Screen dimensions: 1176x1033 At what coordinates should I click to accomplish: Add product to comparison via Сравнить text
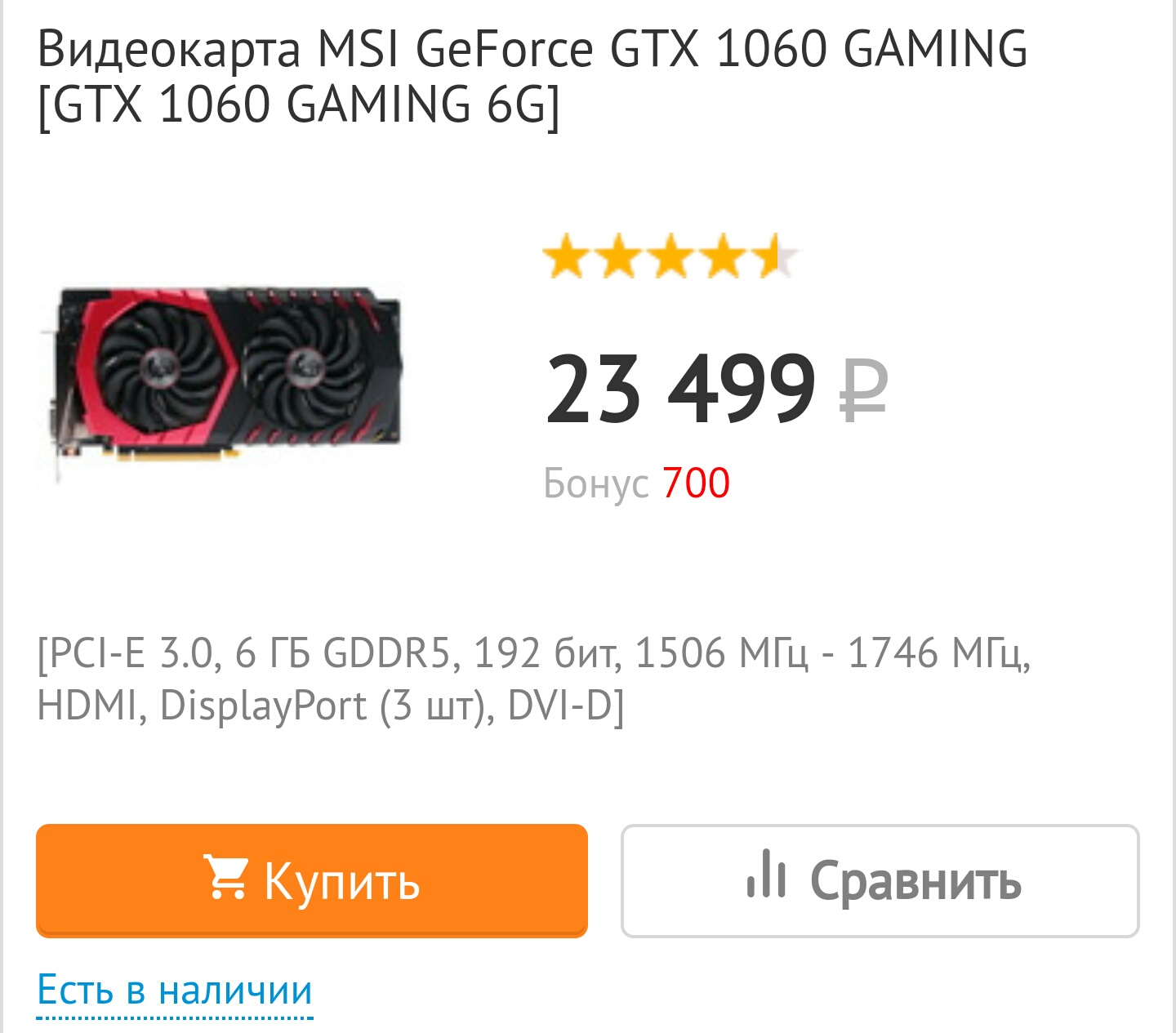[x=915, y=881]
